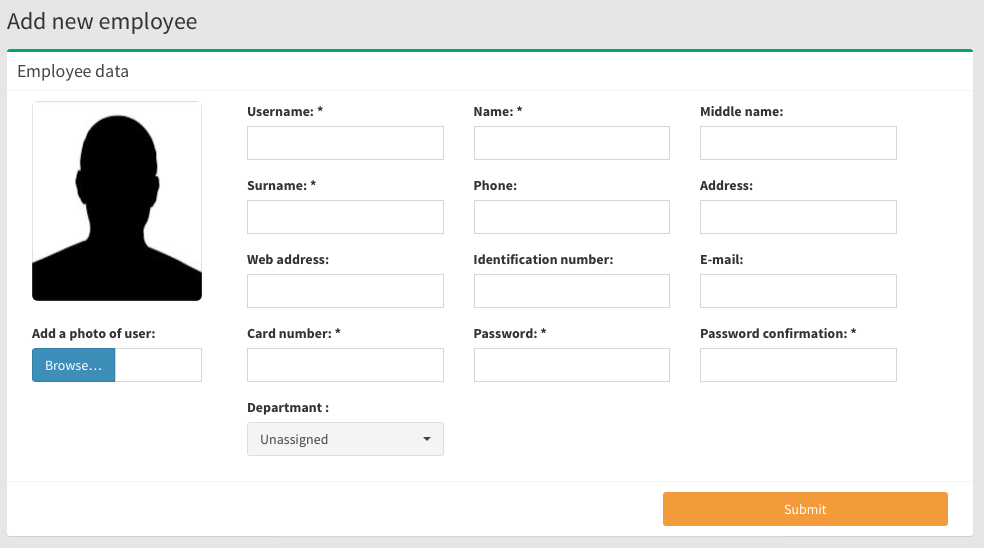Click the empty file name box beside Browse
984x548 pixels.
158,365
